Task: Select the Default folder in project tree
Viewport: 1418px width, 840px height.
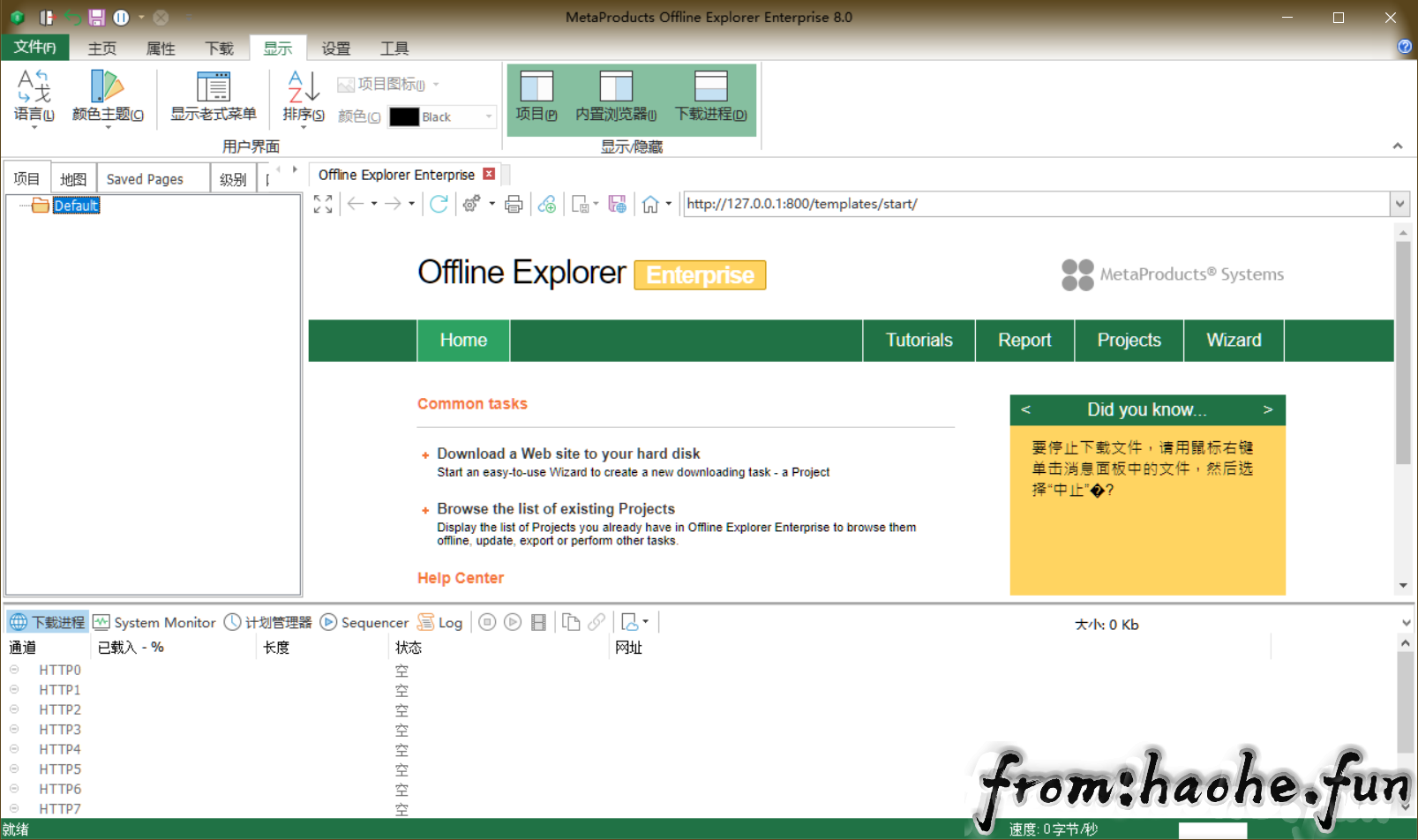Action: 76,205
